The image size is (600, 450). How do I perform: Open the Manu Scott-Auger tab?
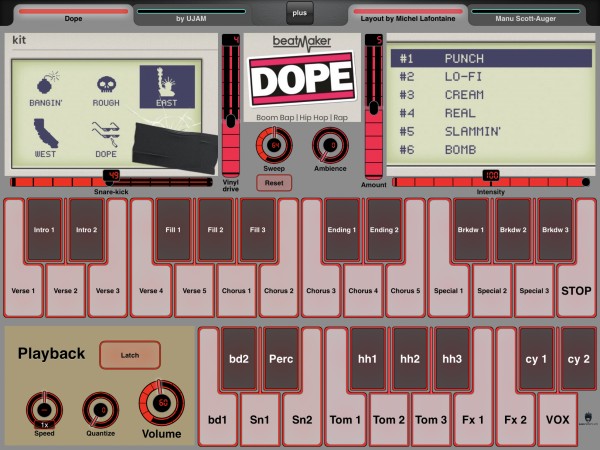pyautogui.click(x=525, y=15)
